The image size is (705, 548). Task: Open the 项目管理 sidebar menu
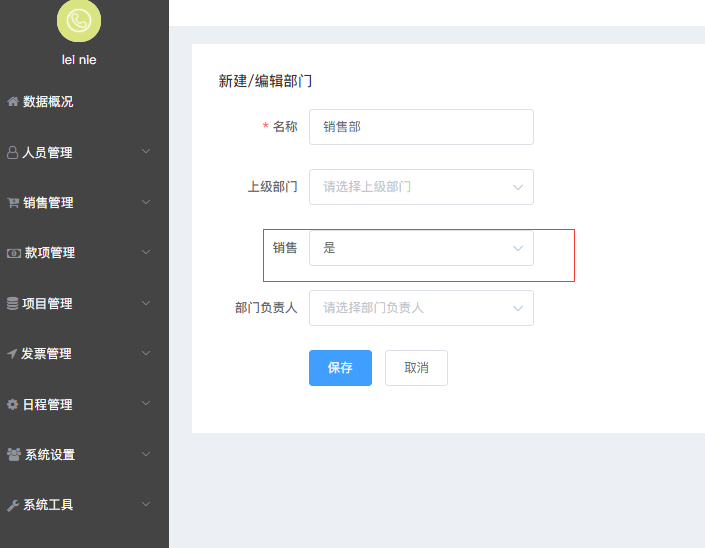[84, 303]
